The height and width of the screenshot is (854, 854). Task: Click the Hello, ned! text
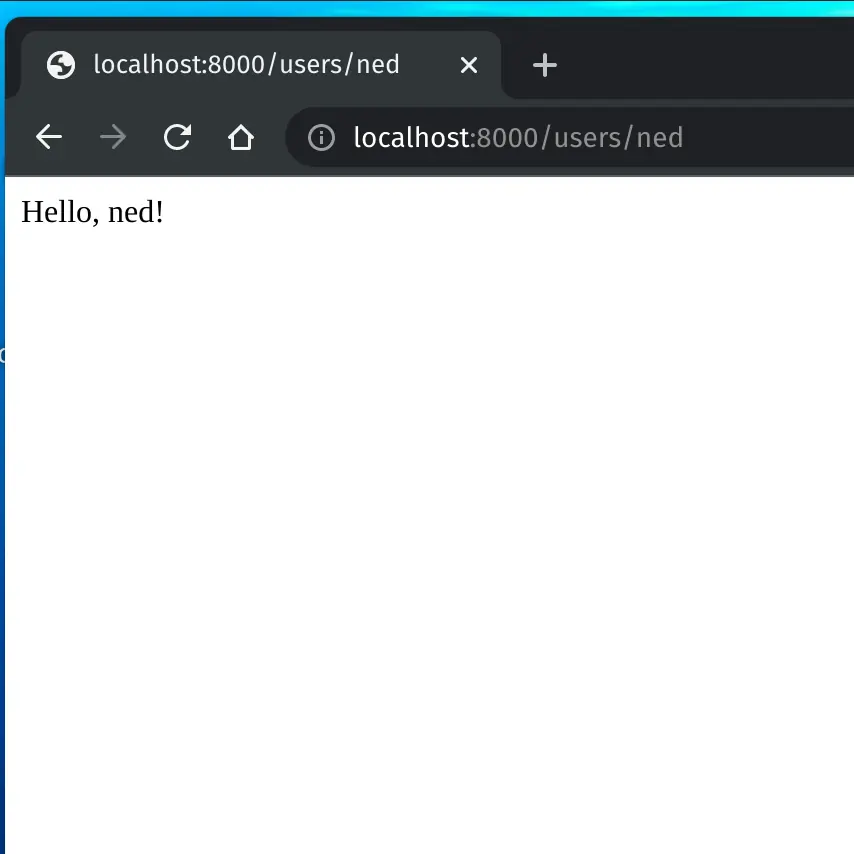(x=92, y=211)
